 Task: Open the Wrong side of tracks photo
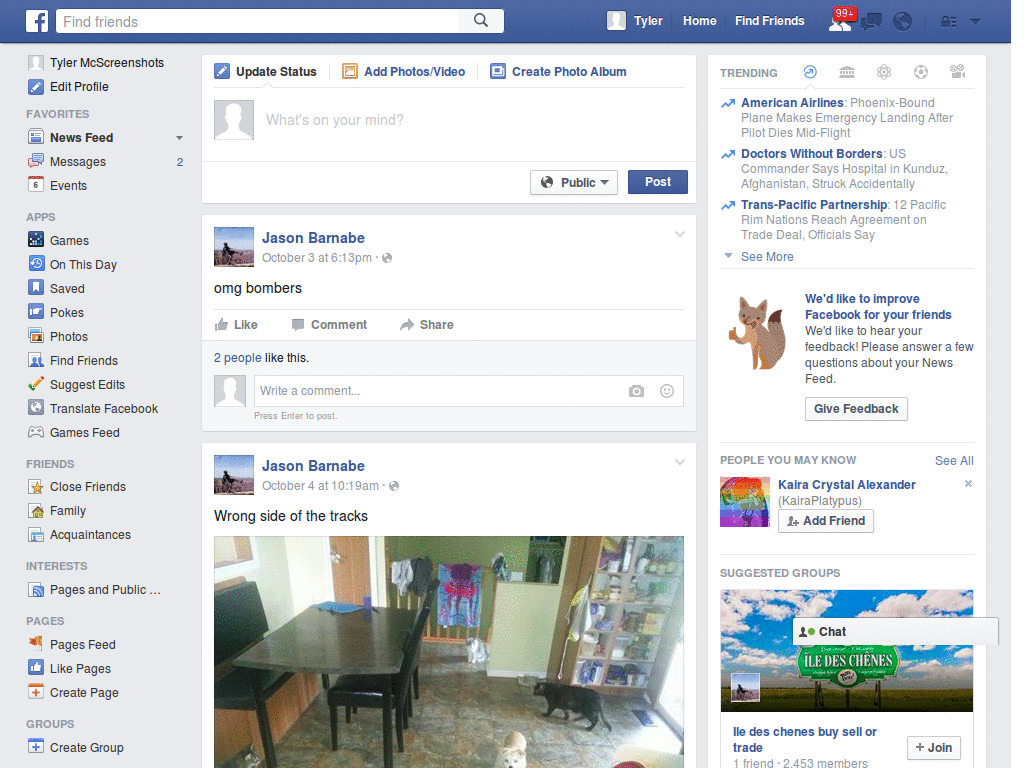click(449, 652)
